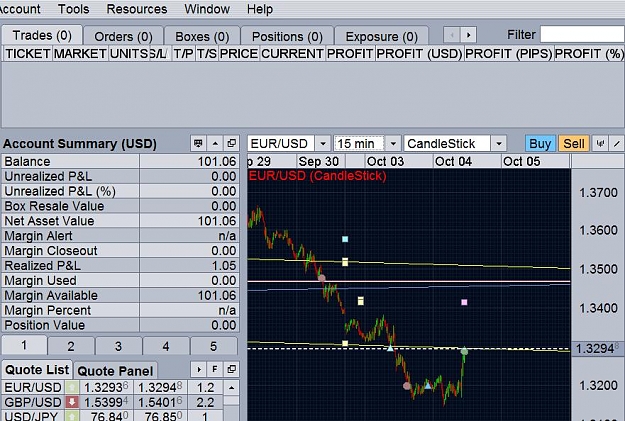Click the current price label 1.3294 on axis

click(597, 348)
